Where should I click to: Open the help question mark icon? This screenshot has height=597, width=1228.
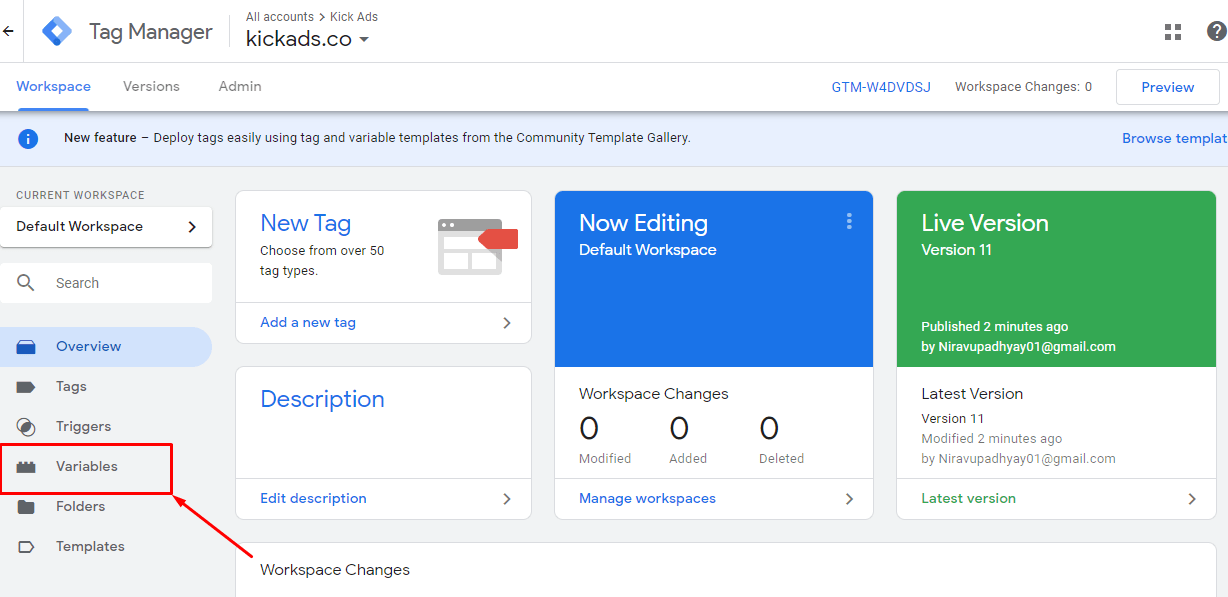1217,32
